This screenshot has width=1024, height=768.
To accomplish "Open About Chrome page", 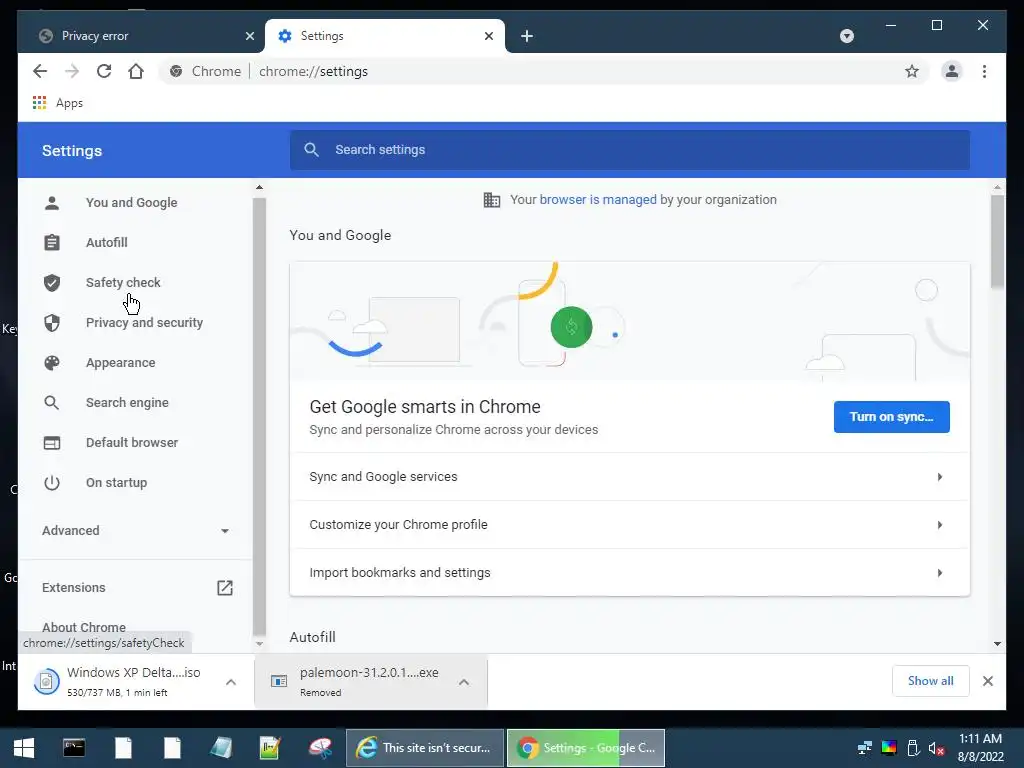I will [x=84, y=627].
